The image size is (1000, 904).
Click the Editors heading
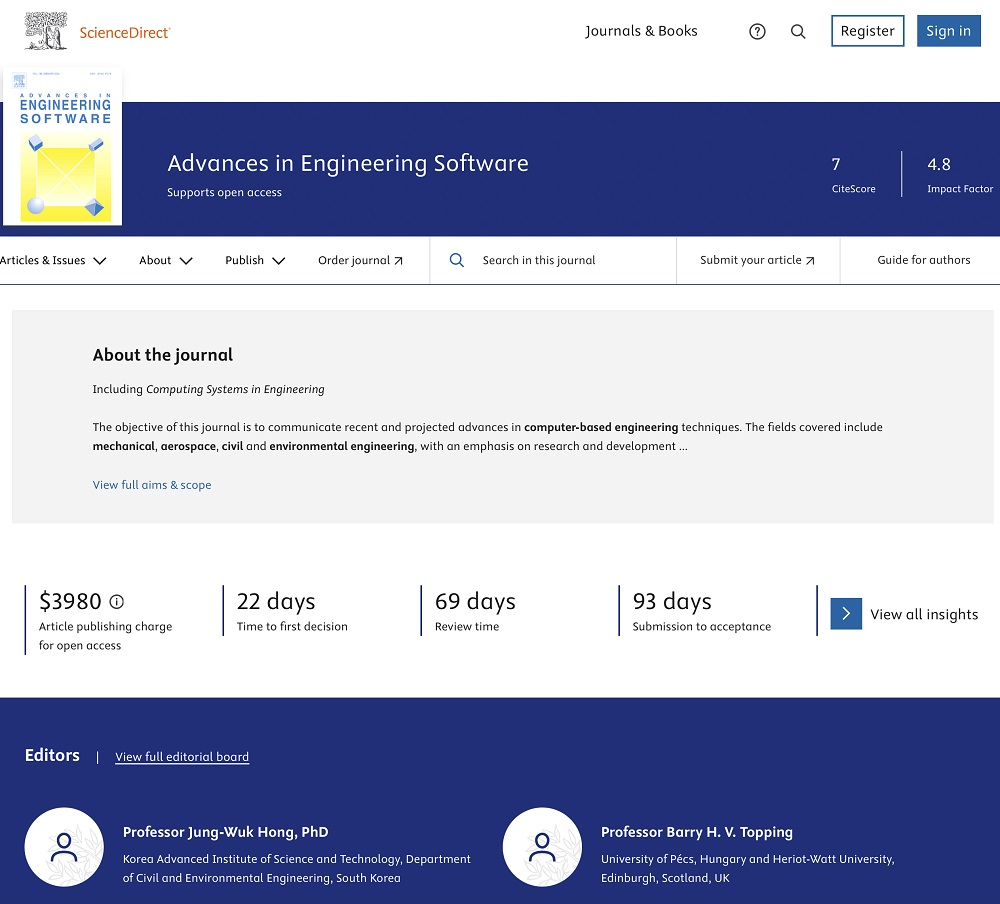(52, 755)
